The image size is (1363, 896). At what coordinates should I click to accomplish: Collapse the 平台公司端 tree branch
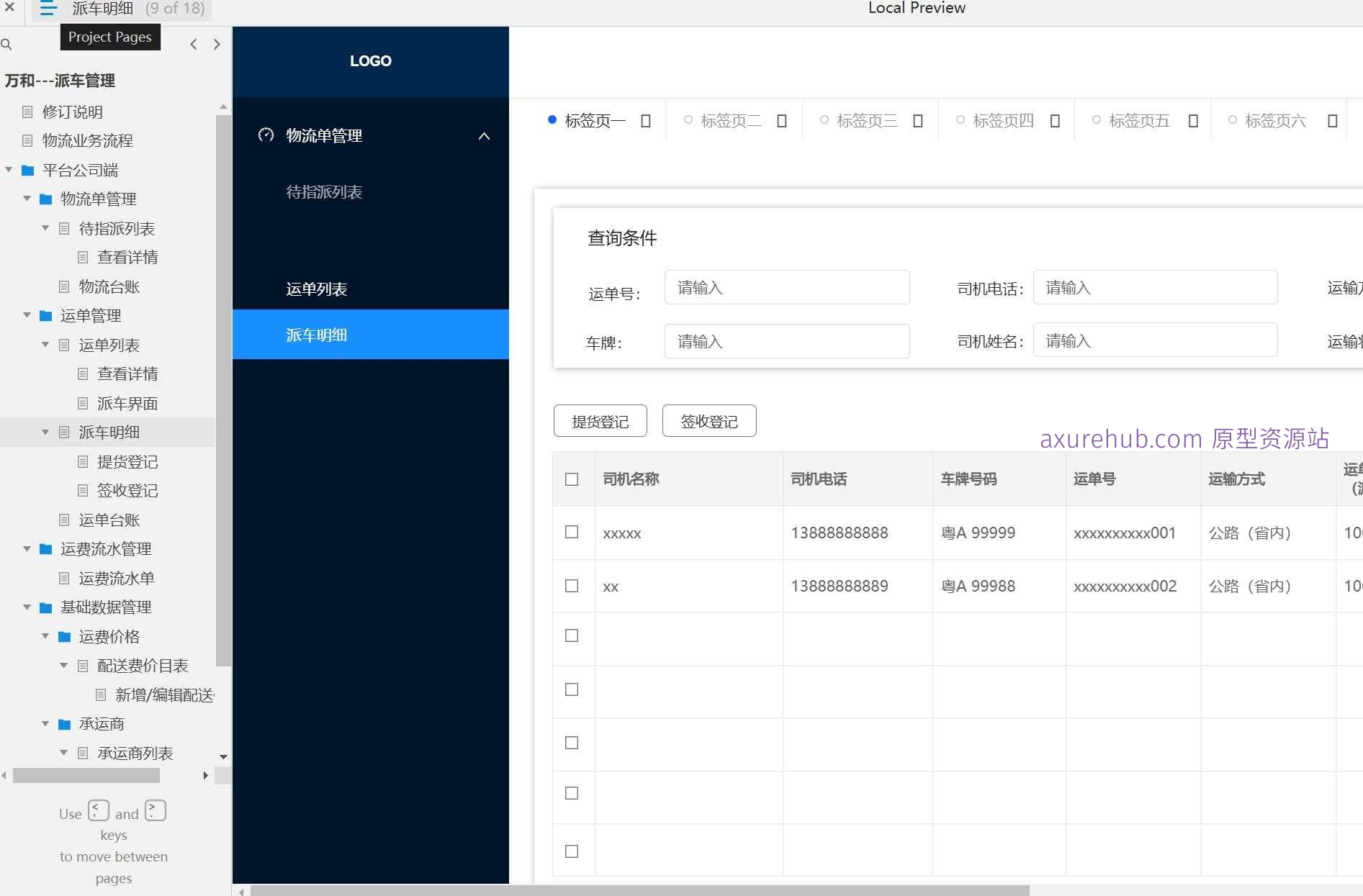(x=9, y=170)
